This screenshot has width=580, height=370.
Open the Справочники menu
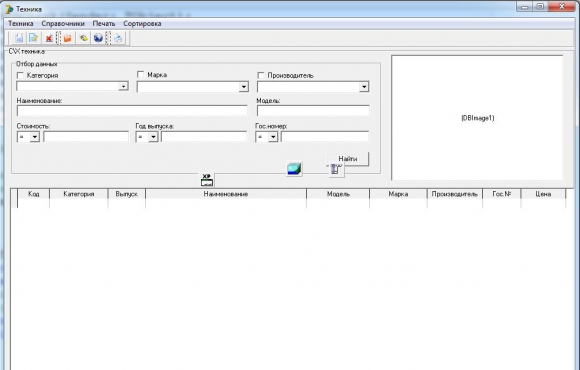tap(63, 24)
